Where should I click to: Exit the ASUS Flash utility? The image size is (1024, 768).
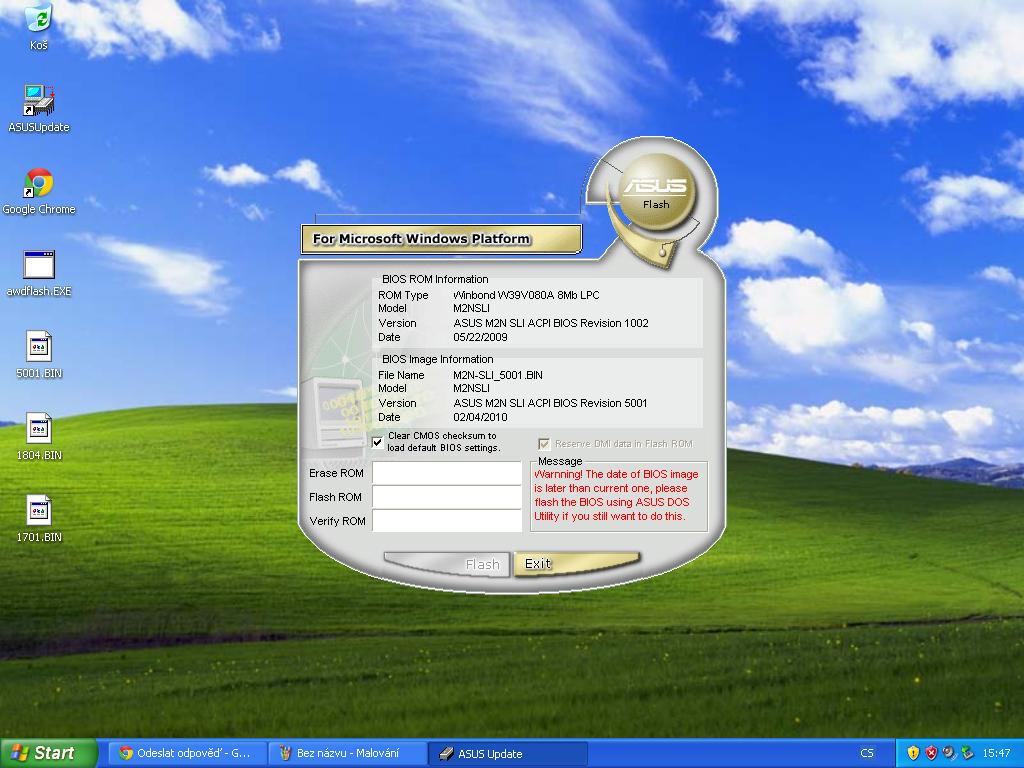[x=576, y=564]
